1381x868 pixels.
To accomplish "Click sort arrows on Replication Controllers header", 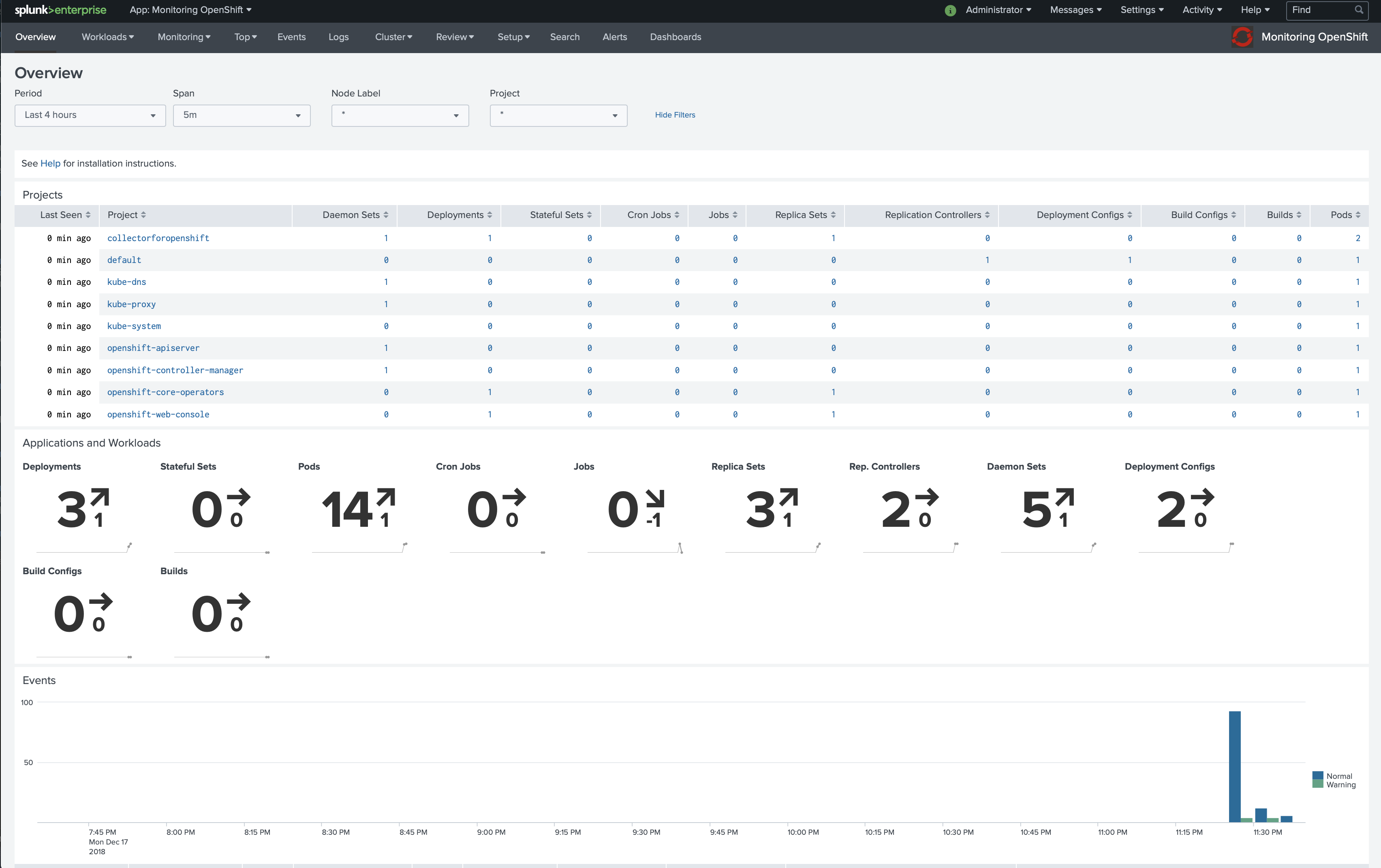I will 987,215.
